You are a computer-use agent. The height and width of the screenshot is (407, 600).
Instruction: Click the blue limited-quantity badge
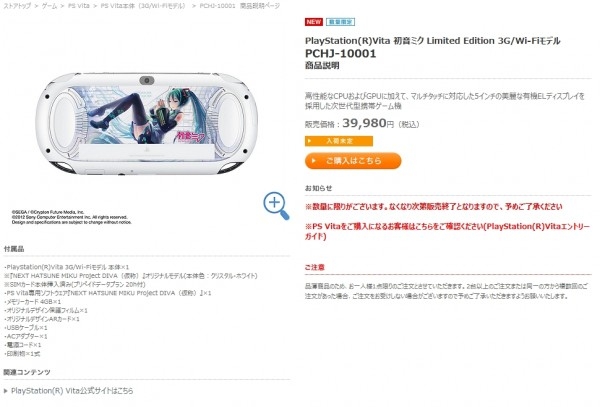click(x=340, y=22)
